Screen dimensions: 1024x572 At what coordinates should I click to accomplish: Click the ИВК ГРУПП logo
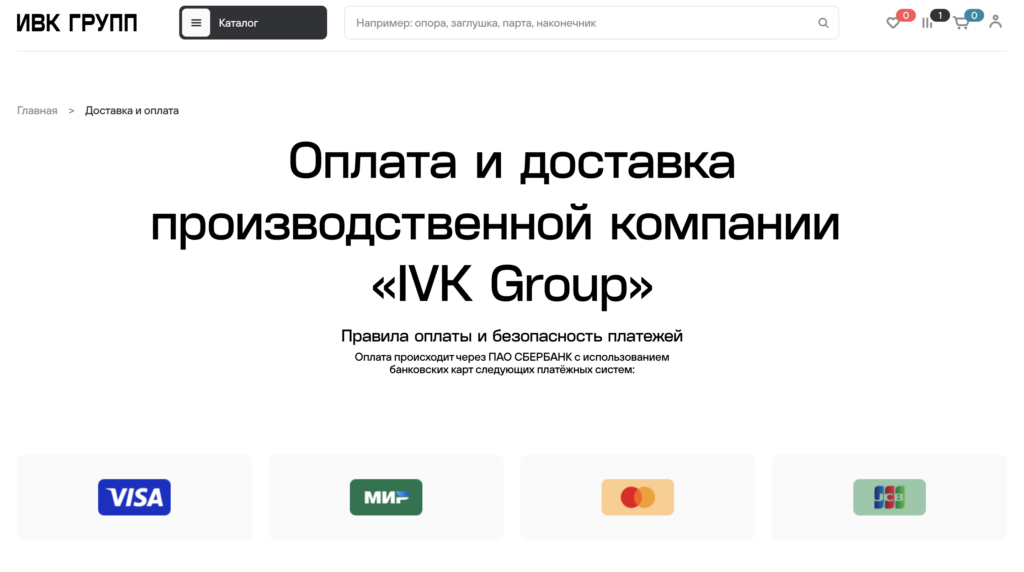(x=77, y=23)
